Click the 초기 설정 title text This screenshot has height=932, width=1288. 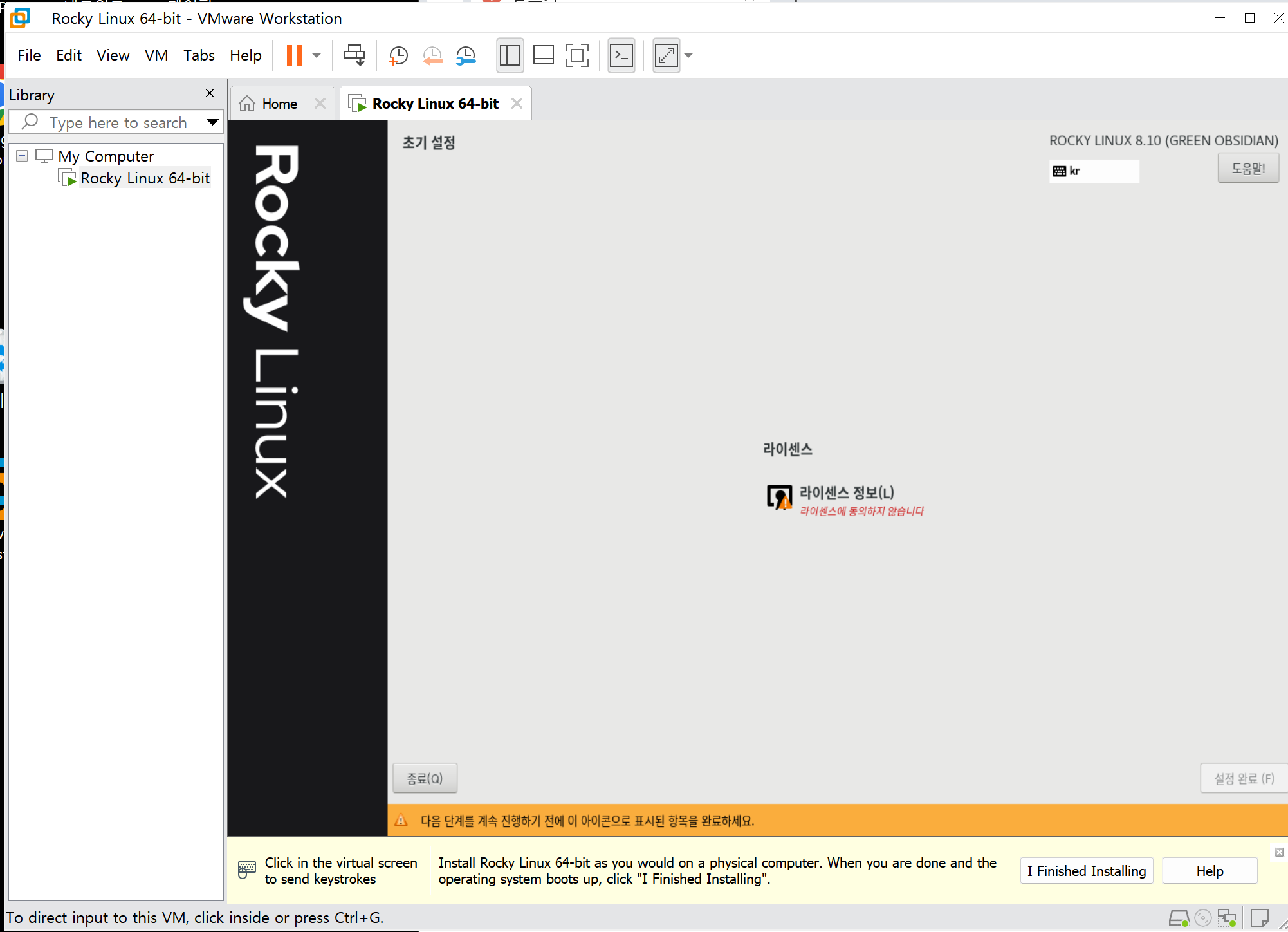click(x=429, y=143)
